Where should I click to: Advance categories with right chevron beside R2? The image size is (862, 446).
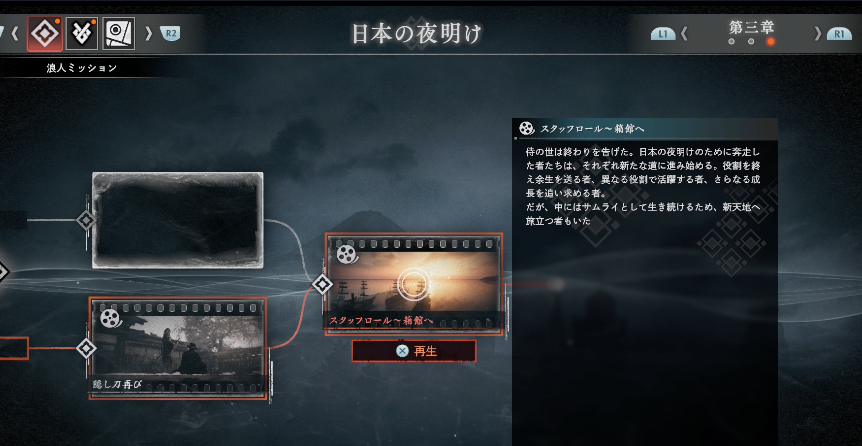coord(148,34)
